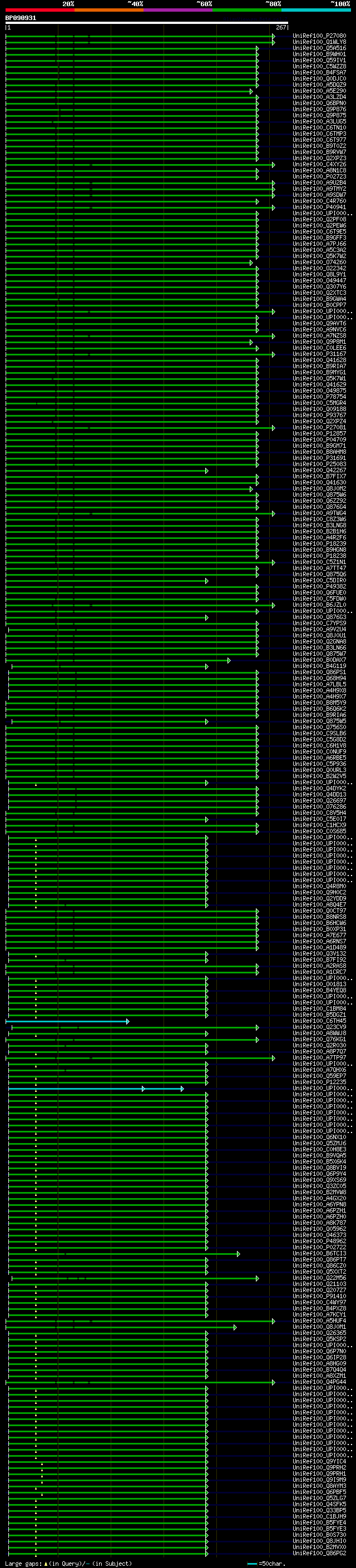The width and height of the screenshot is (356, 1568).
Task: Select UniRef100_A8N1C8 hit name
Action: [319, 170]
